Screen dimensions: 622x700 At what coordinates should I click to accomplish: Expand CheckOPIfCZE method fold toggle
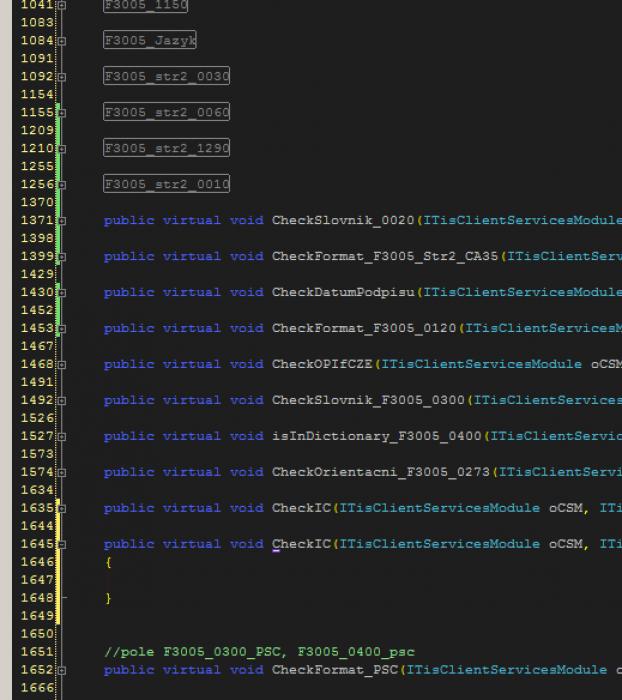(x=62, y=365)
